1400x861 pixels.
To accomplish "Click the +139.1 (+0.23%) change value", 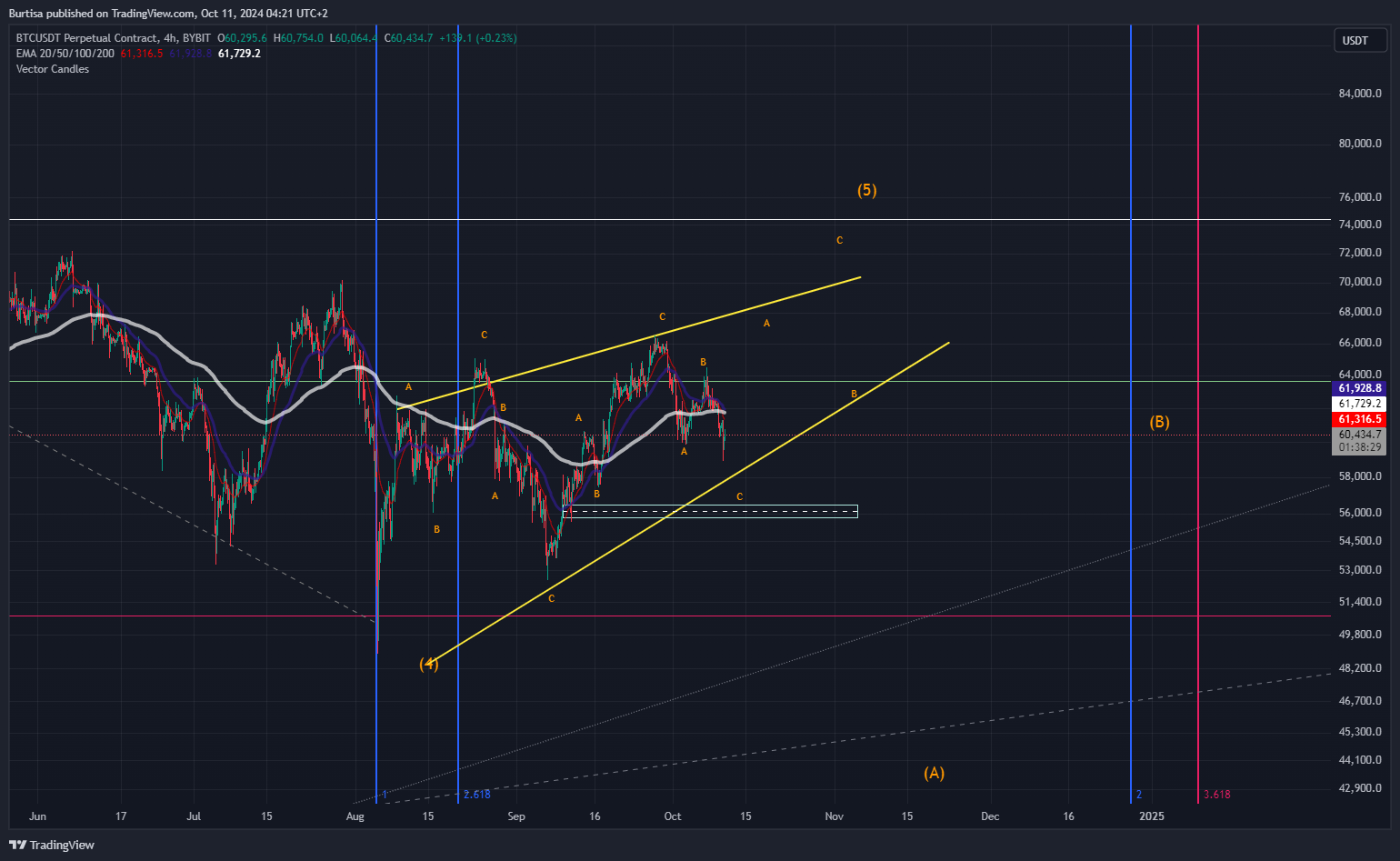I will (x=478, y=38).
